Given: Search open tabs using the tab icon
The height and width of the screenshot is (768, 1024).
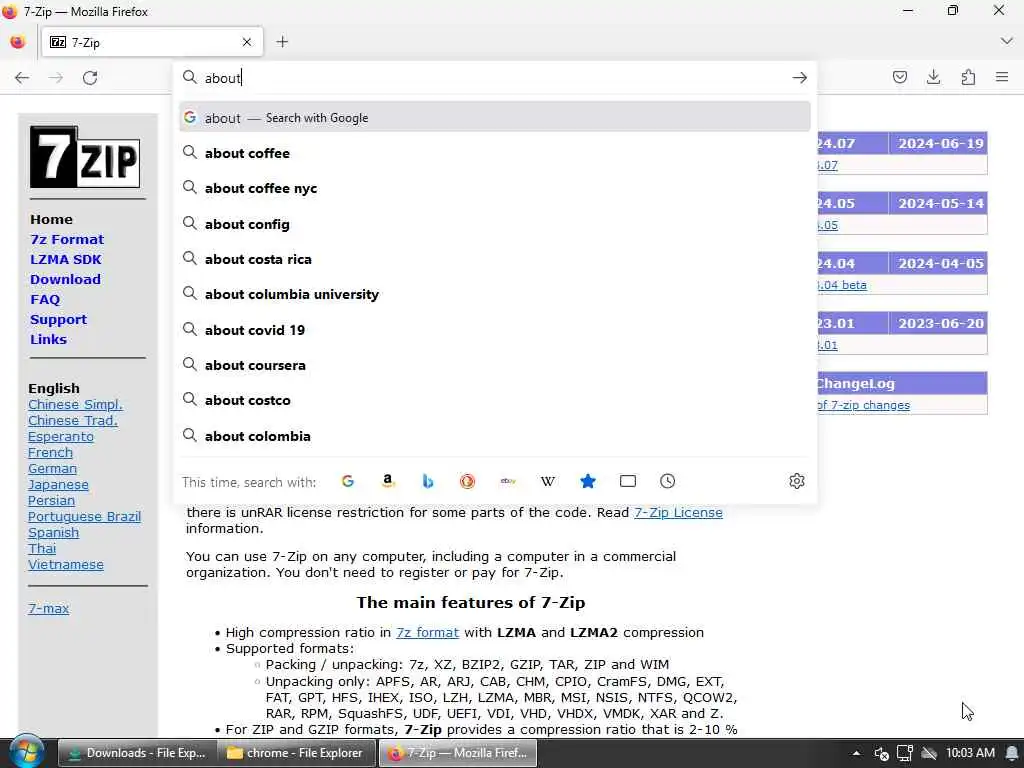Looking at the screenshot, I should (628, 481).
